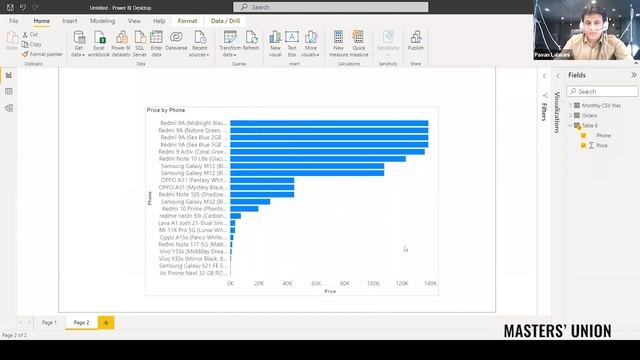This screenshot has height=360, width=640.
Task: Click the Samsung Galaxy M32 bar
Action: coord(250,202)
